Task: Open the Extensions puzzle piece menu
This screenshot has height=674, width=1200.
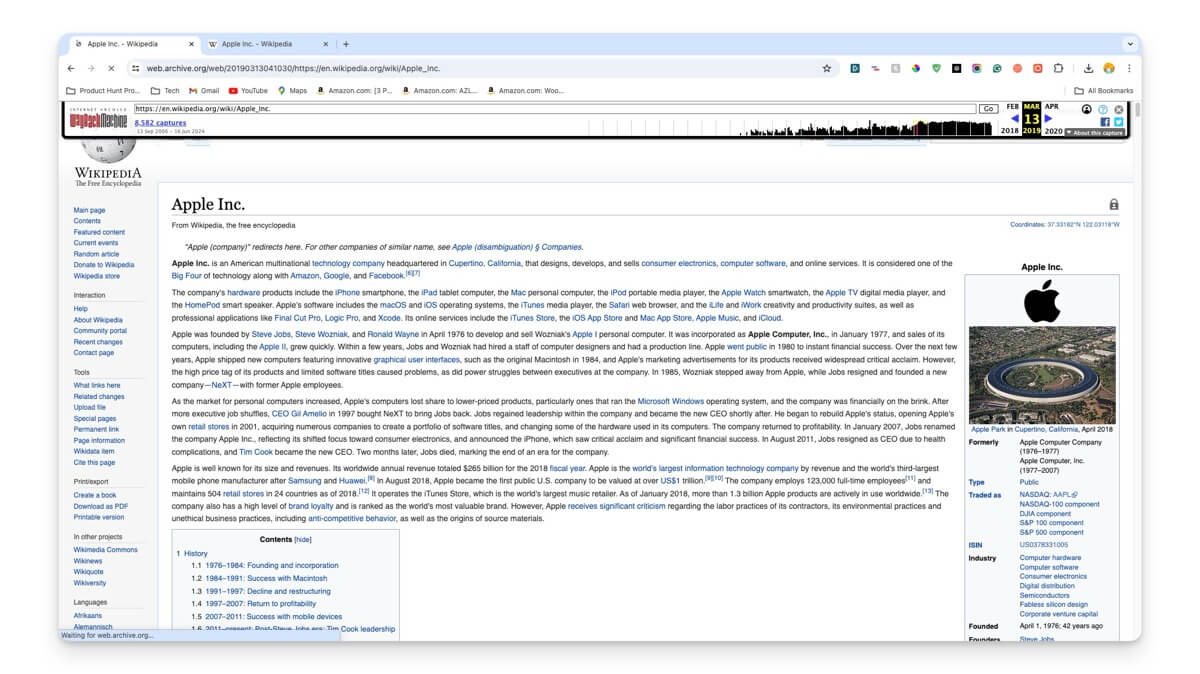Action: pos(1058,68)
